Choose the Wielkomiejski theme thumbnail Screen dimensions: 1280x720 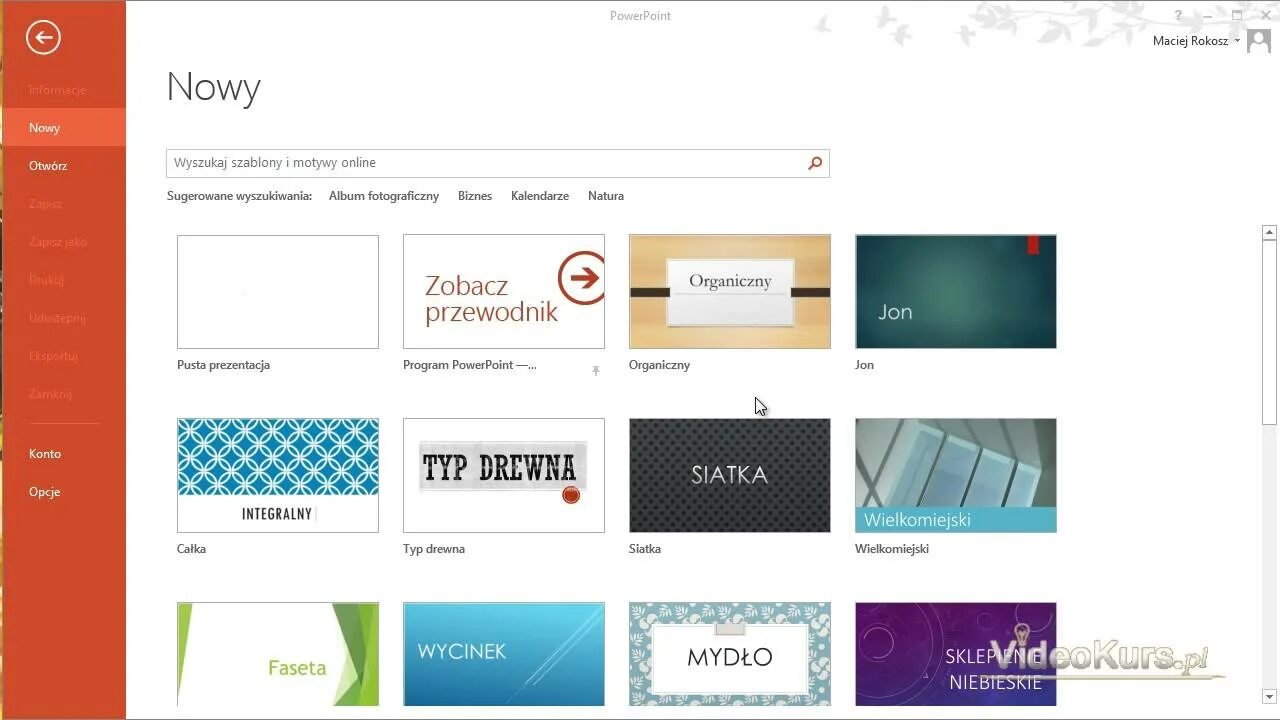955,475
